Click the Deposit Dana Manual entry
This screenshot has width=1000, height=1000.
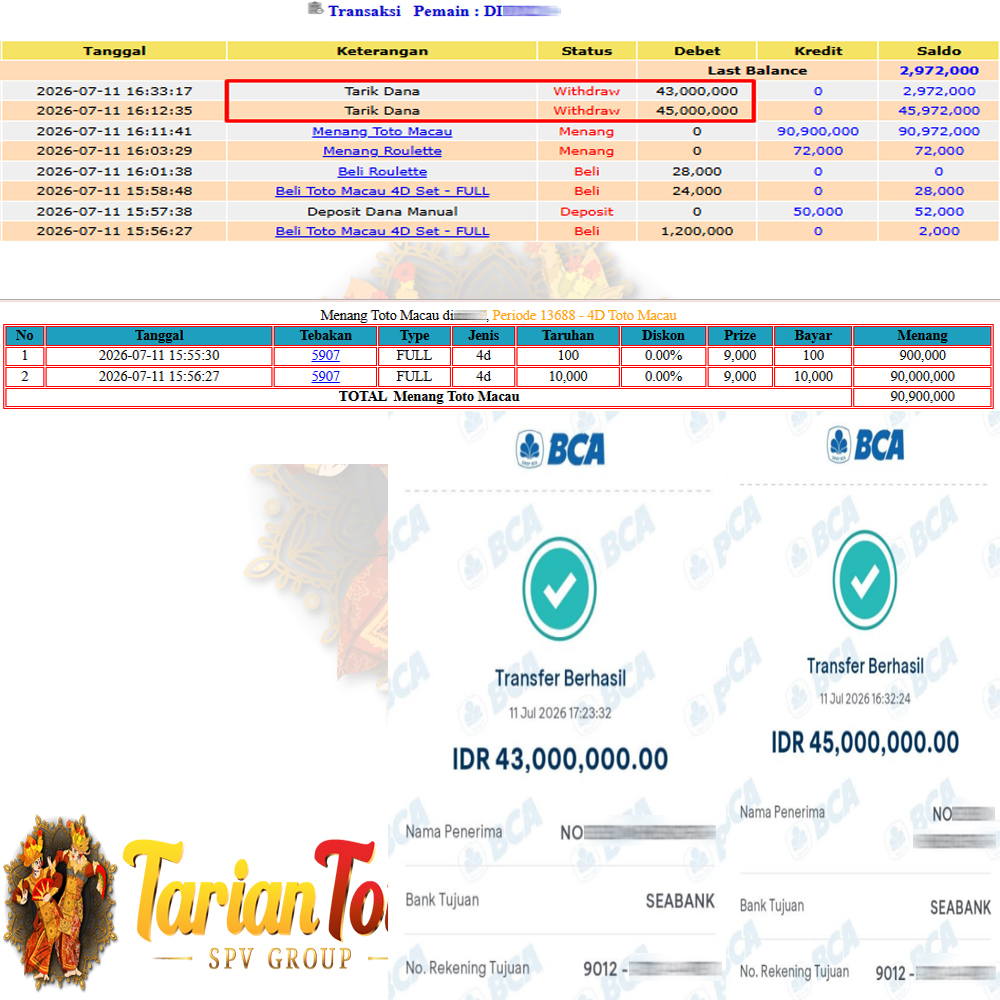coord(382,212)
